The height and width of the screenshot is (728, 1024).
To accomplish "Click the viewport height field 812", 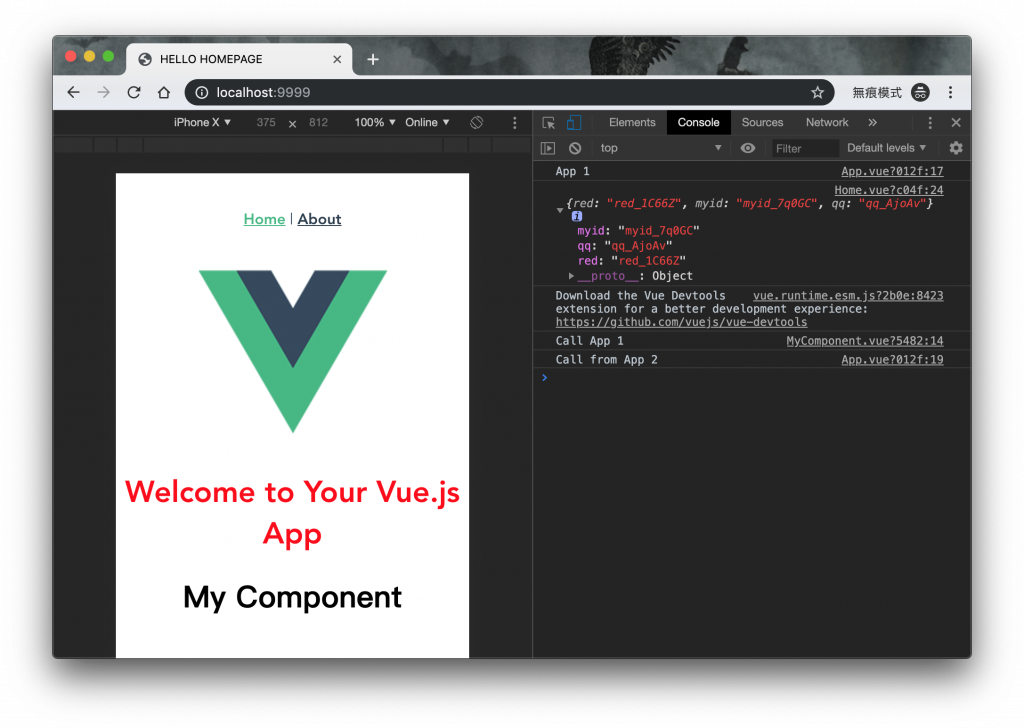I will click(x=319, y=123).
